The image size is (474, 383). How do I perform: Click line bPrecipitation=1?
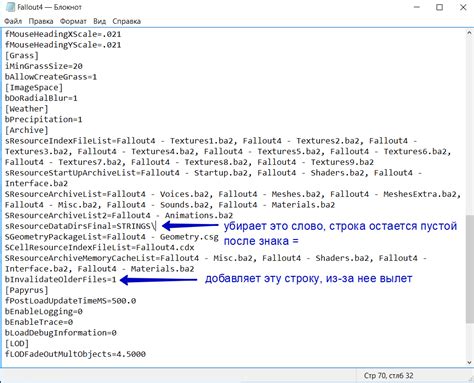(x=43, y=119)
